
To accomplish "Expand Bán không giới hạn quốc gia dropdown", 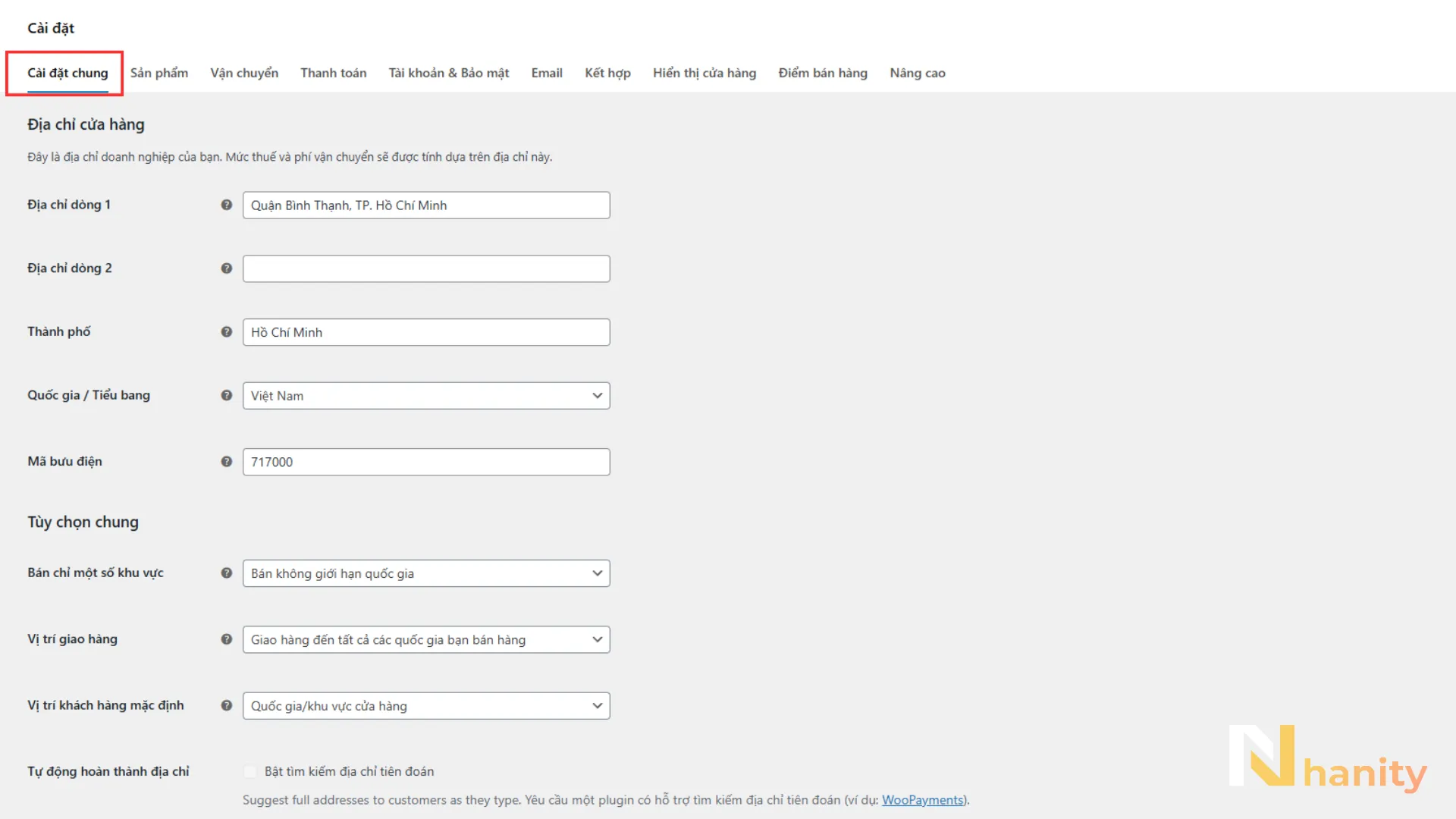I will tap(426, 573).
